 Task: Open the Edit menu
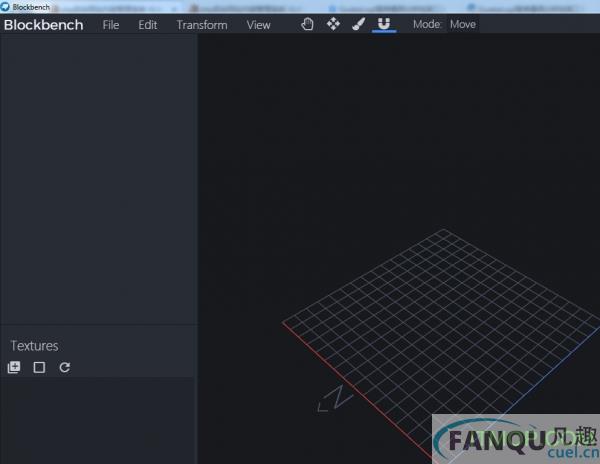click(148, 25)
